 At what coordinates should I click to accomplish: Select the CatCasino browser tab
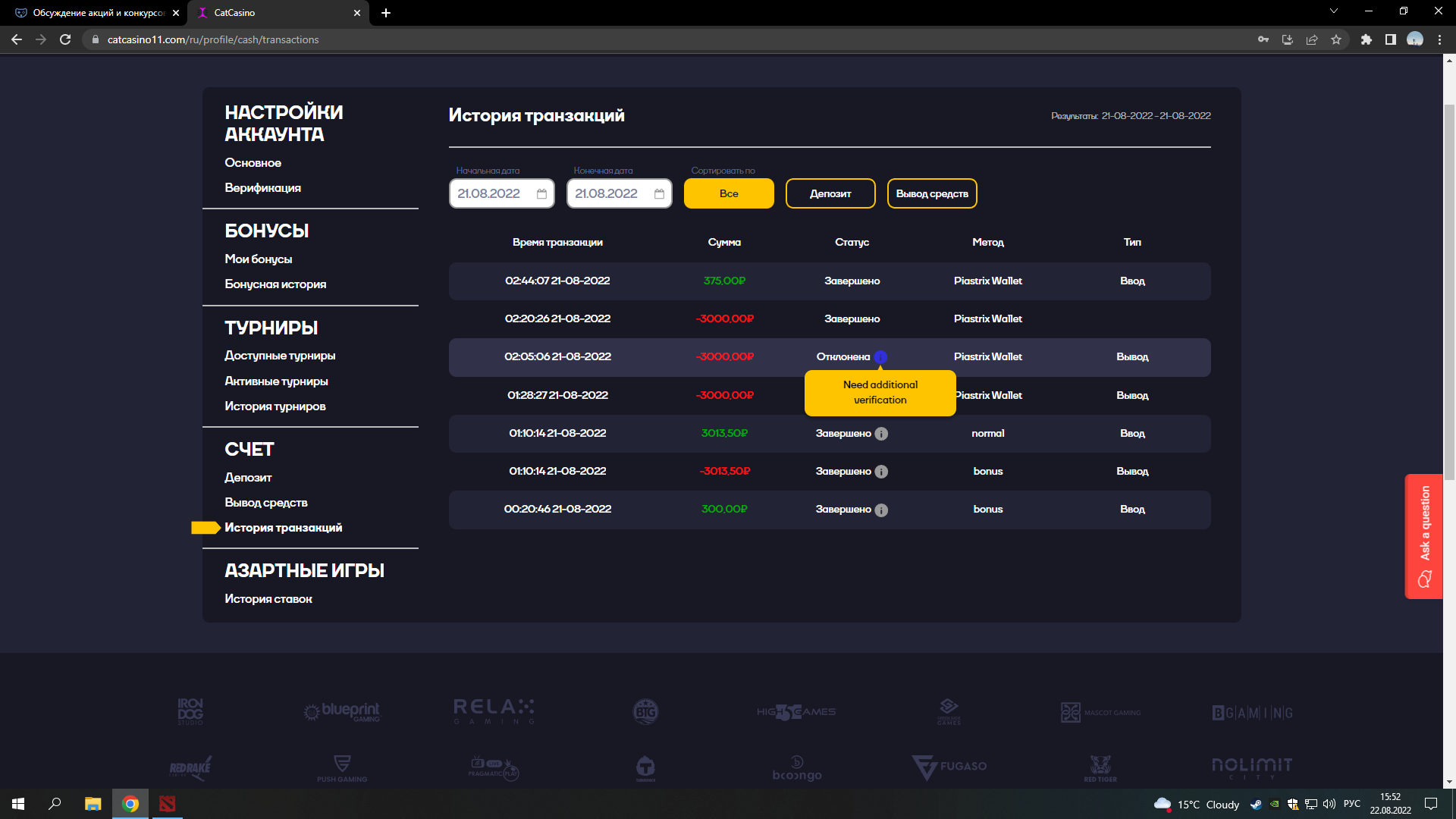tap(278, 13)
